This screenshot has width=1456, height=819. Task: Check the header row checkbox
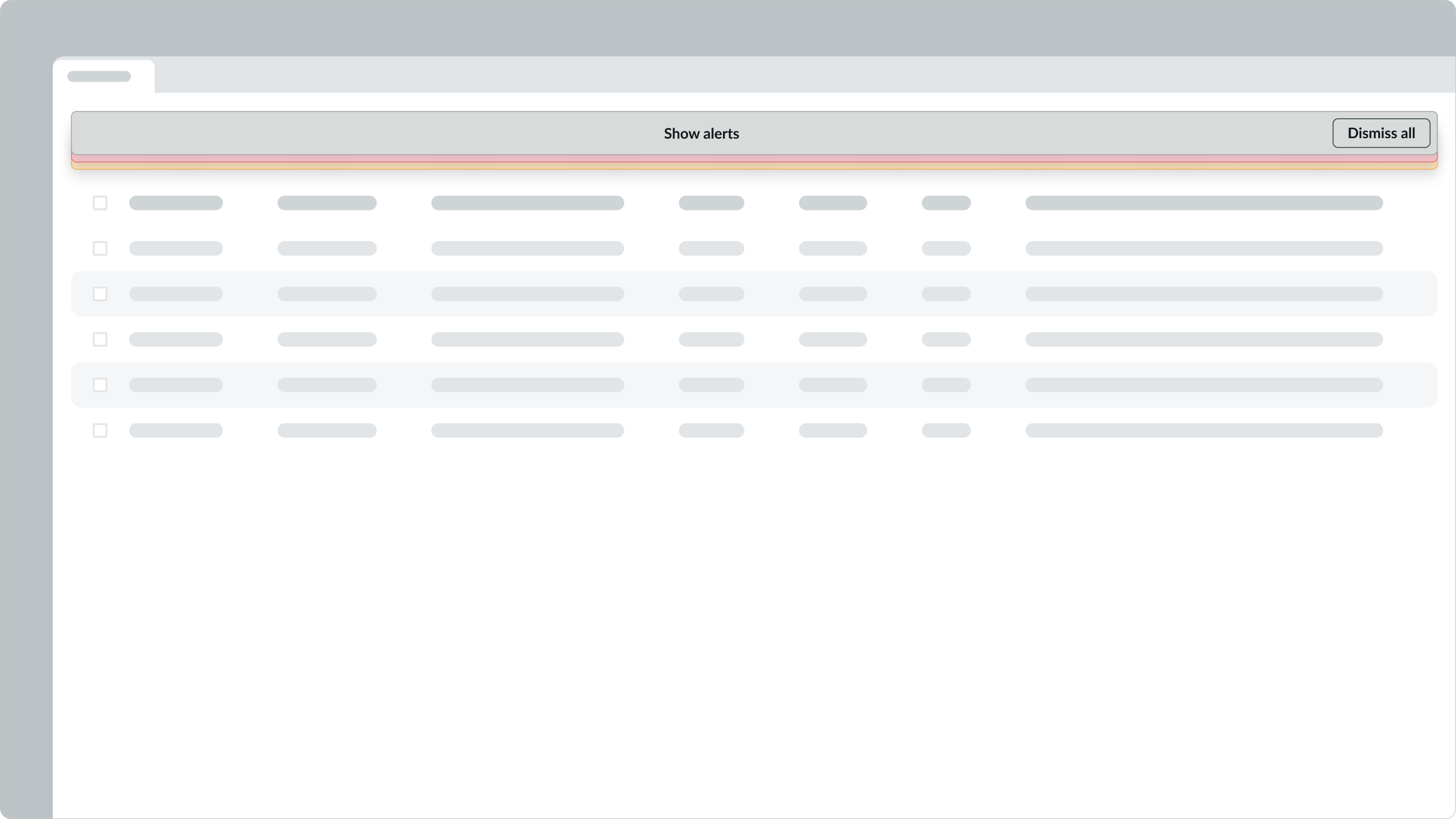tap(100, 203)
